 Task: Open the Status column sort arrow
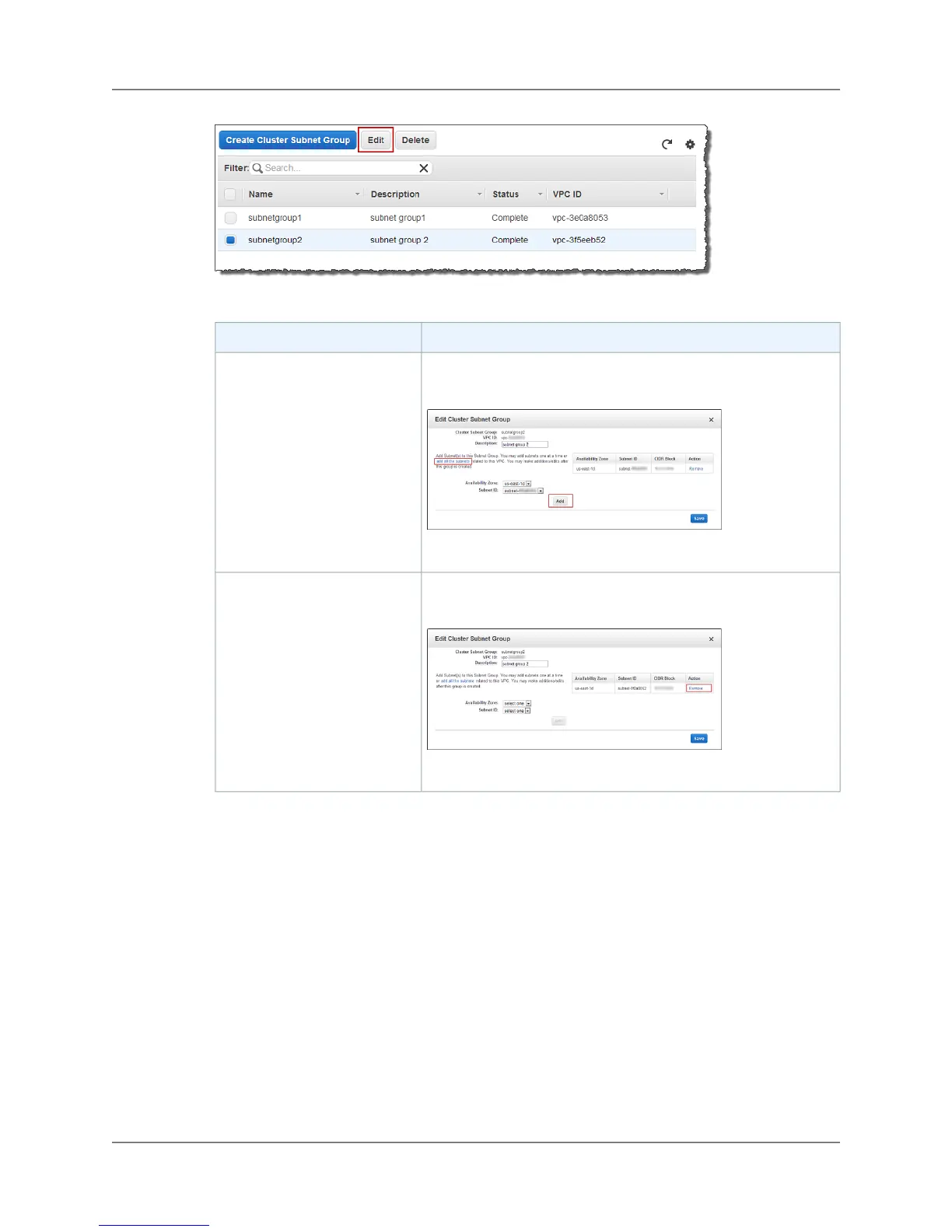541,194
